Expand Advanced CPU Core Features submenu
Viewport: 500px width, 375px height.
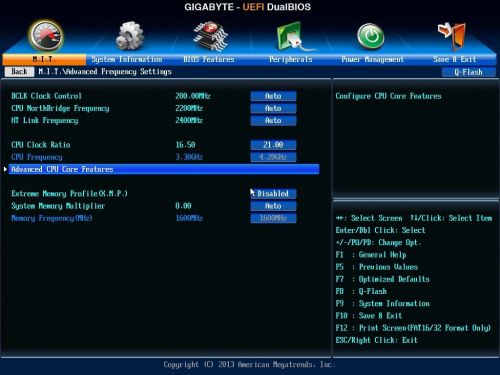click(x=164, y=169)
